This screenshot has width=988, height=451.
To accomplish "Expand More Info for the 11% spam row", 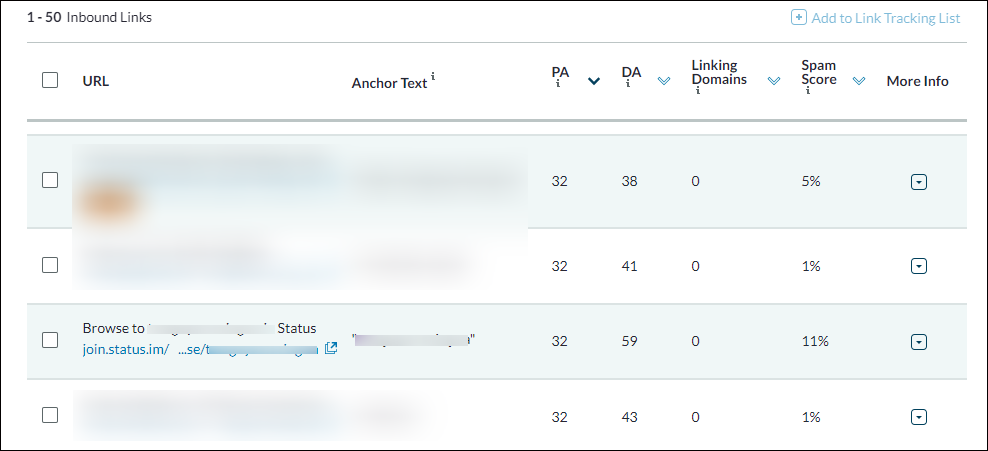I will (919, 342).
